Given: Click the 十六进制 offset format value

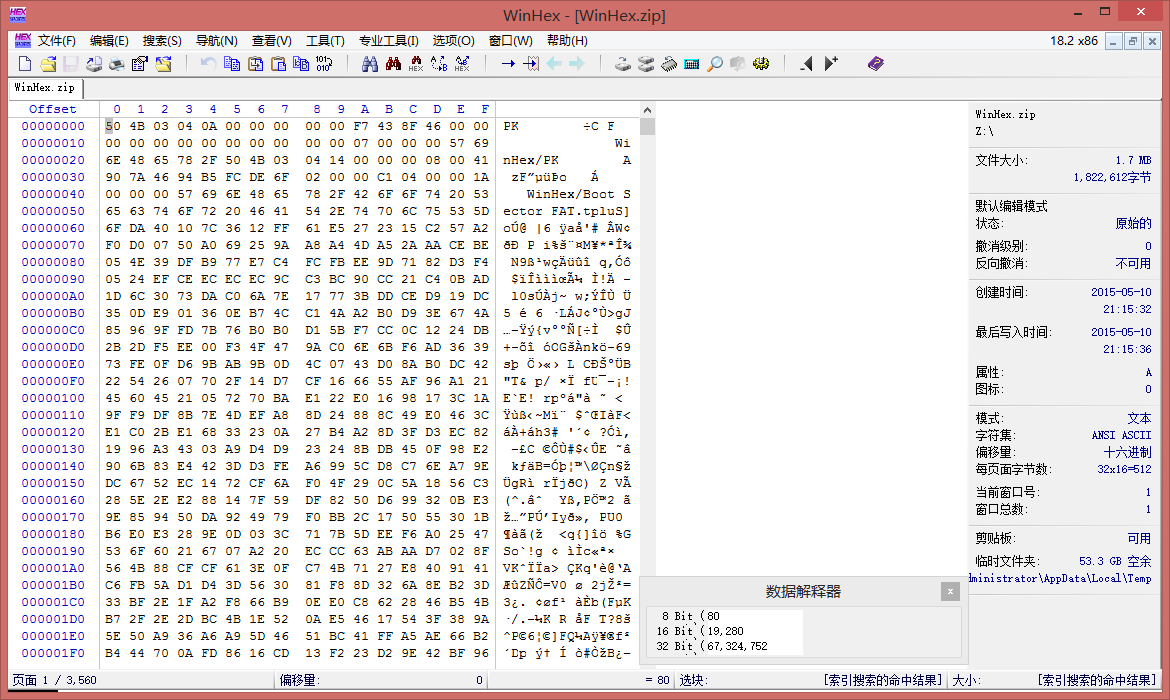Looking at the screenshot, I should [x=1127, y=453].
